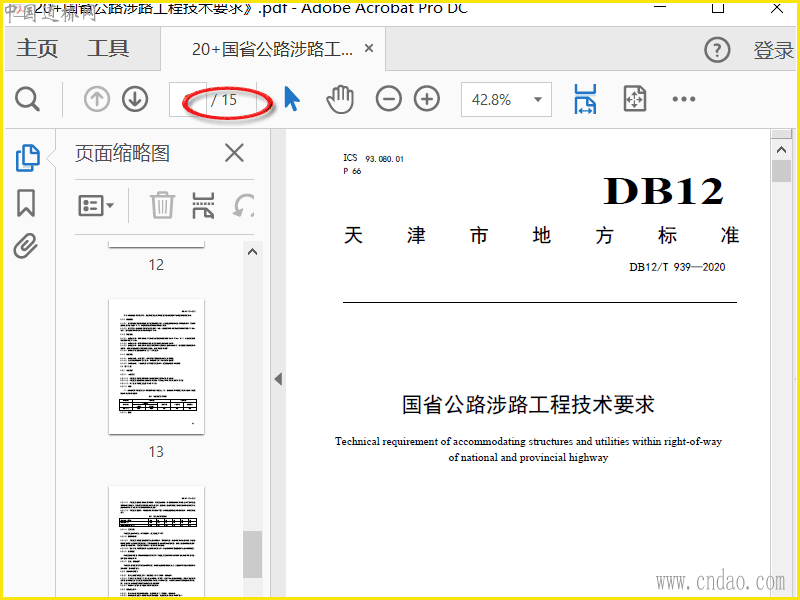Open the bookmarks panel icon
Image resolution: width=800 pixels, height=600 pixels.
26,203
